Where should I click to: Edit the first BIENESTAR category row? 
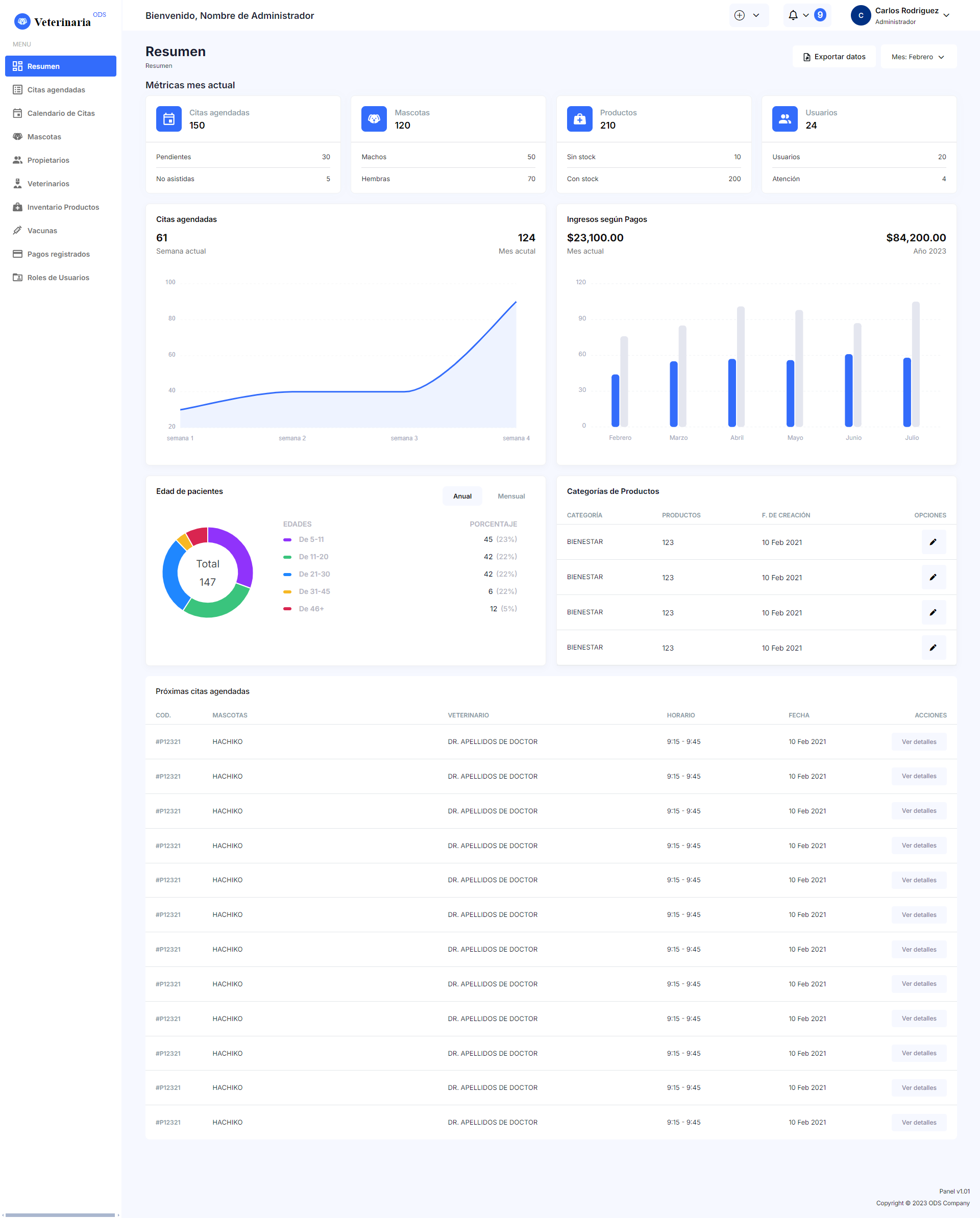(933, 542)
